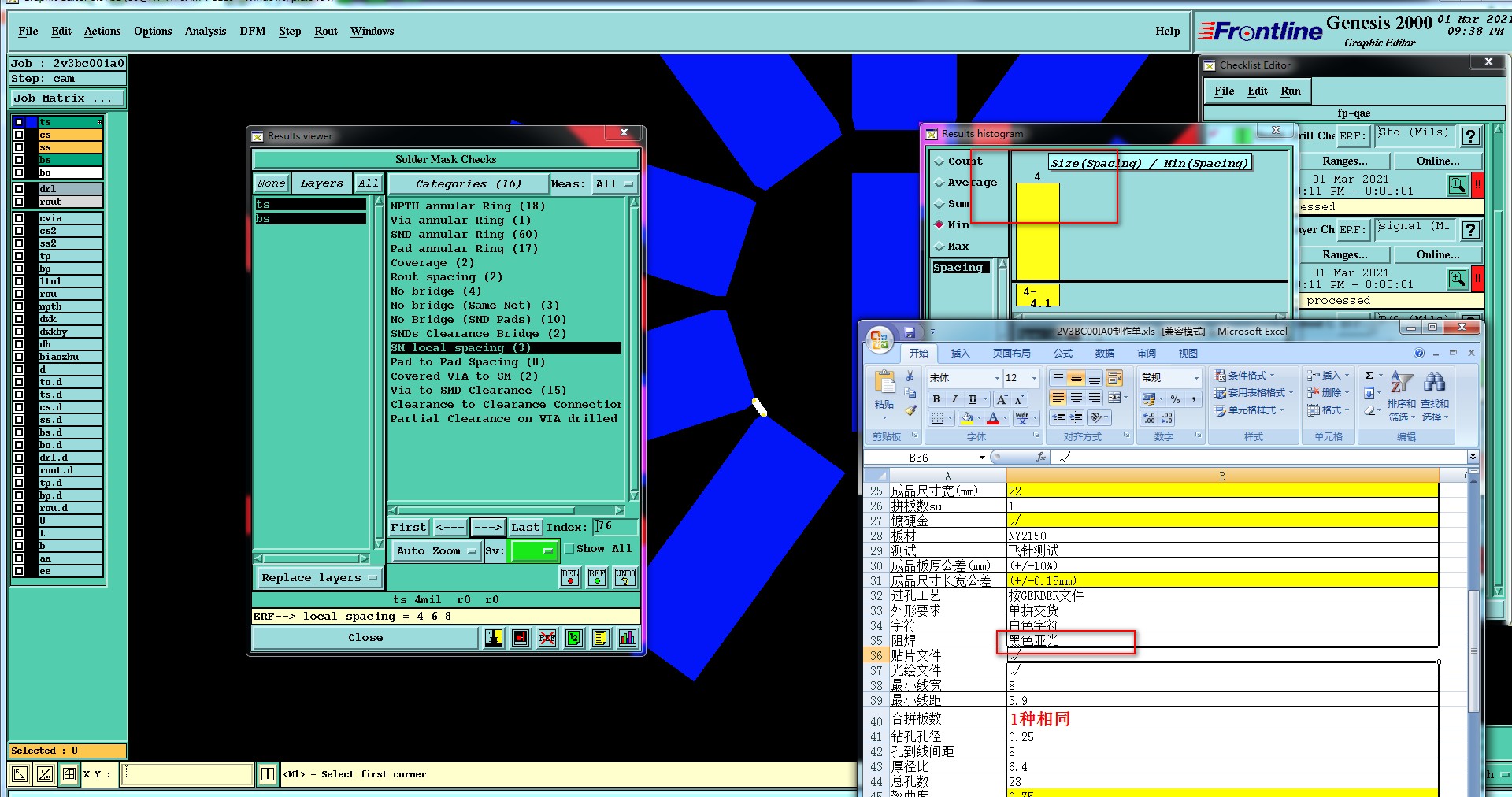Click the Paste clipboard icon in Excel

pos(884,384)
